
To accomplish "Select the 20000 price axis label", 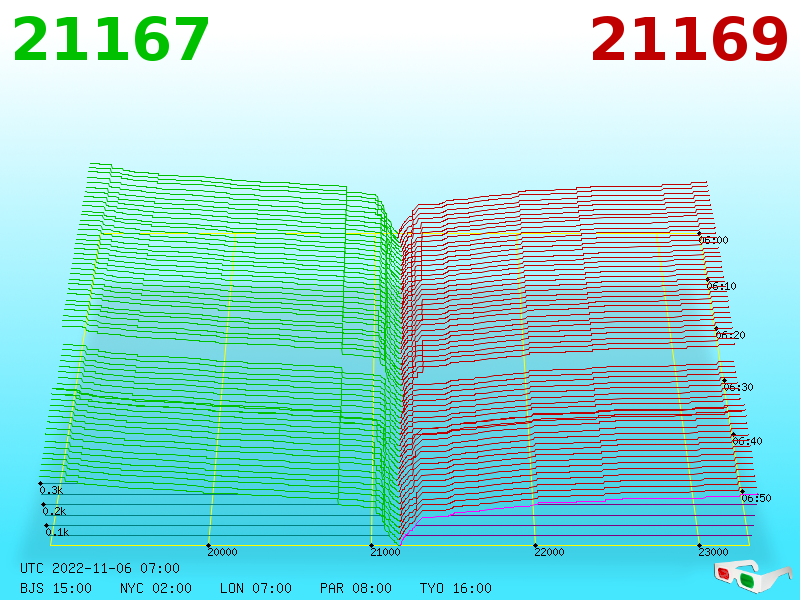I will (x=222, y=552).
